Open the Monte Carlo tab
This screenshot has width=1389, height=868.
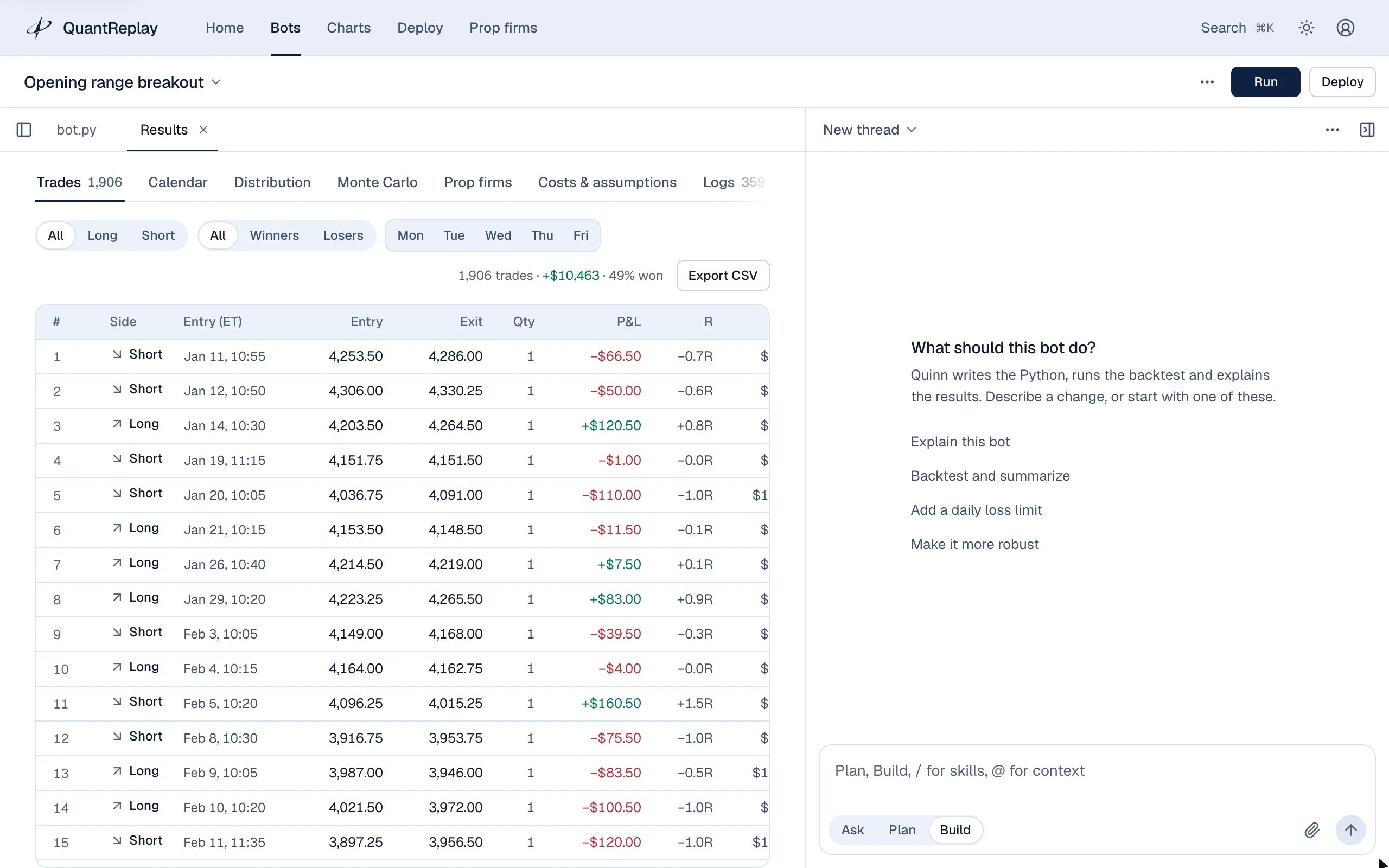(377, 183)
